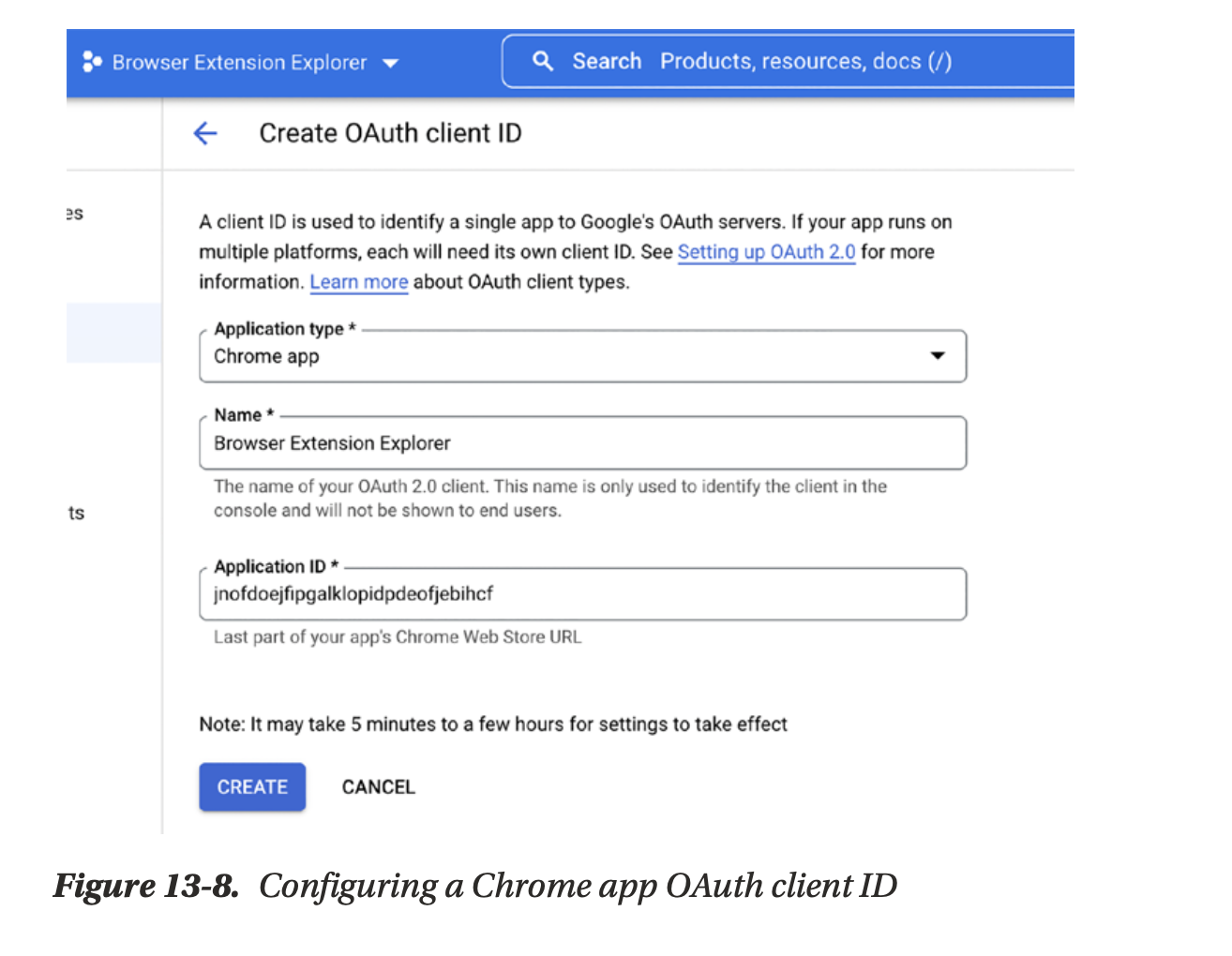Expand the Application type dropdown arrow
This screenshot has height=956, width=1232.
[937, 356]
